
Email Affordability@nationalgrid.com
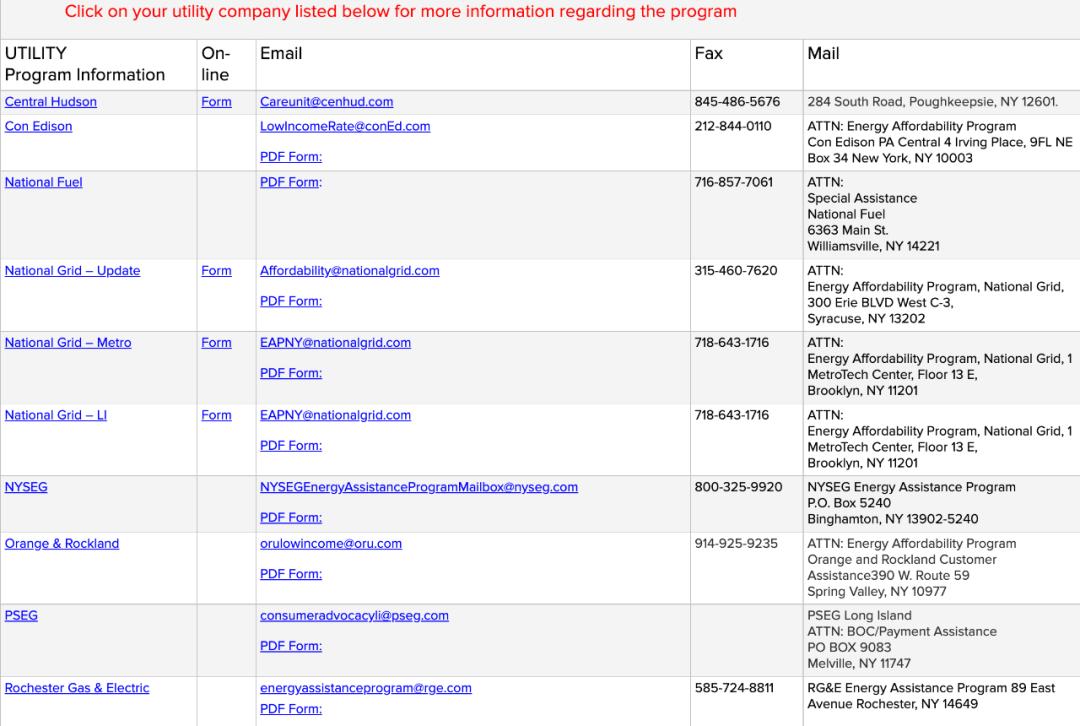coord(350,271)
